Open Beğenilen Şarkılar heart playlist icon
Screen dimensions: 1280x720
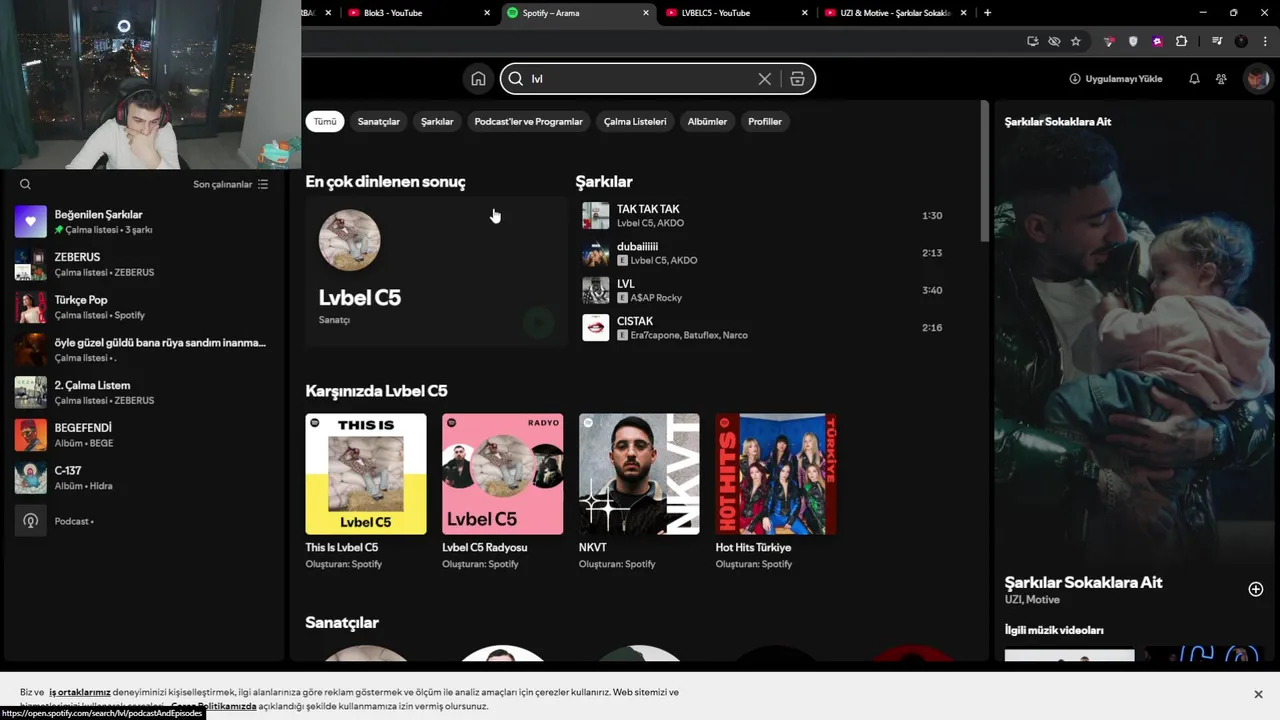[x=31, y=222]
